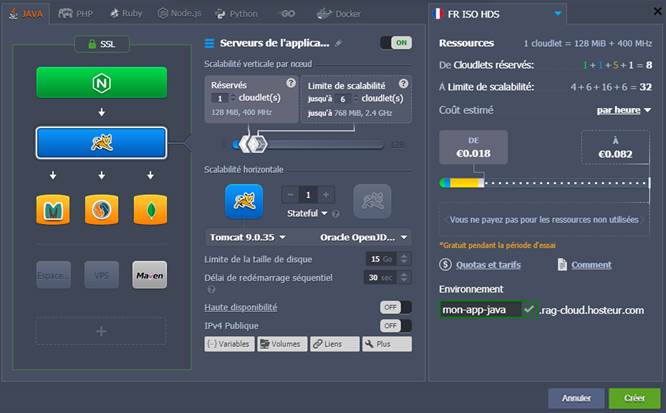Open the par heure cost period dropdown

tap(622, 110)
